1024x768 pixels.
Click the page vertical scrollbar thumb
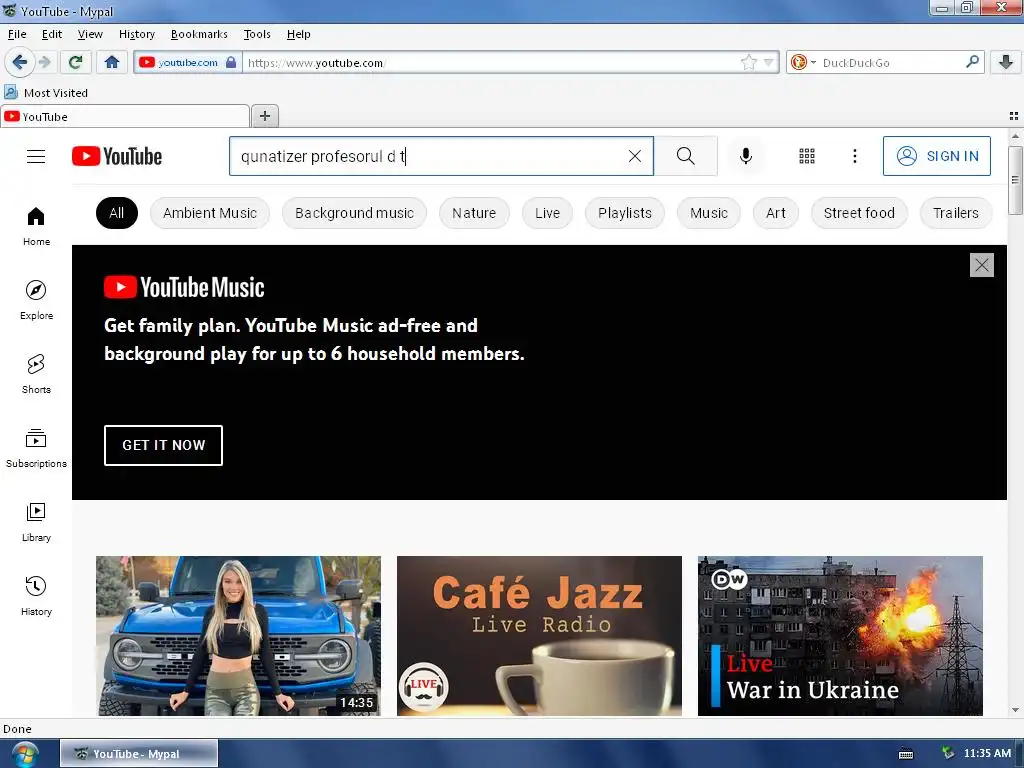(1015, 180)
